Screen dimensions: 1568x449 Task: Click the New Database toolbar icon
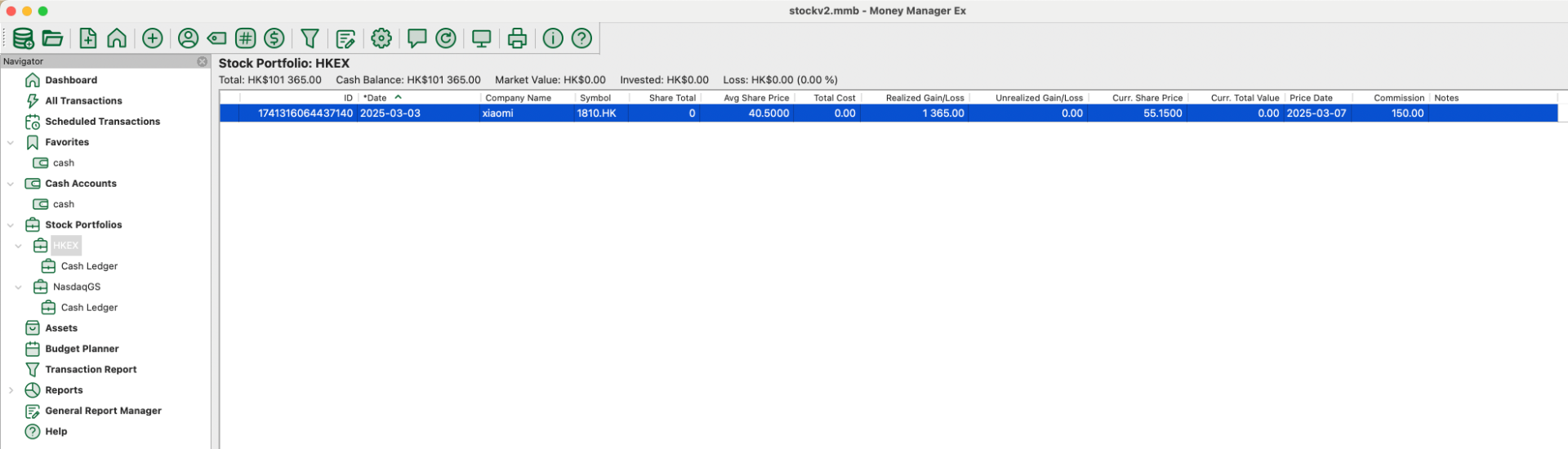point(23,38)
